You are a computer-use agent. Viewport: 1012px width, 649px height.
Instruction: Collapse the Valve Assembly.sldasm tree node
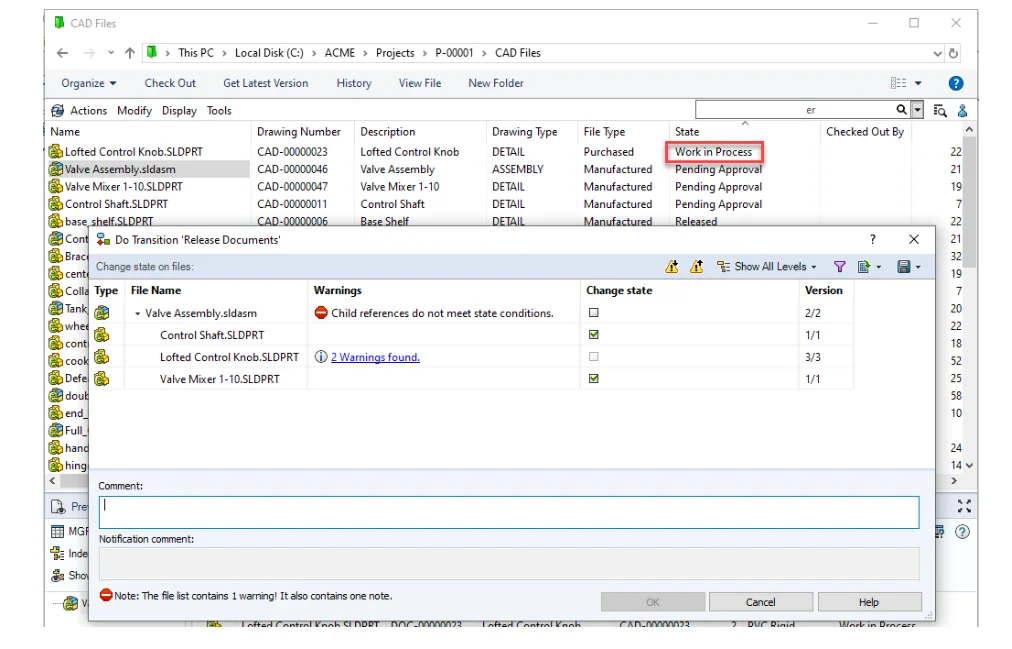pos(138,314)
